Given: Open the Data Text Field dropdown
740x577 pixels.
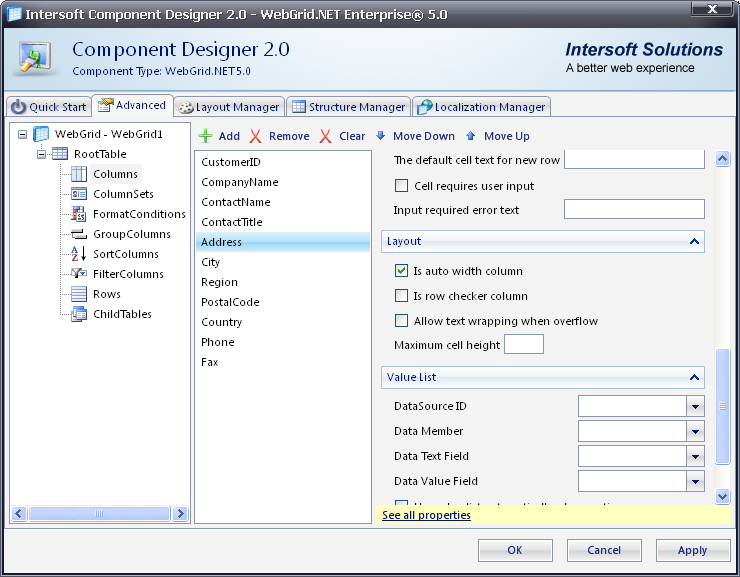Looking at the screenshot, I should click(695, 456).
